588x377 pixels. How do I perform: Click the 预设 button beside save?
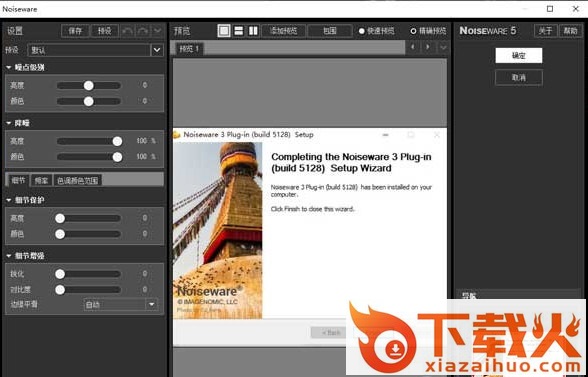click(x=105, y=31)
